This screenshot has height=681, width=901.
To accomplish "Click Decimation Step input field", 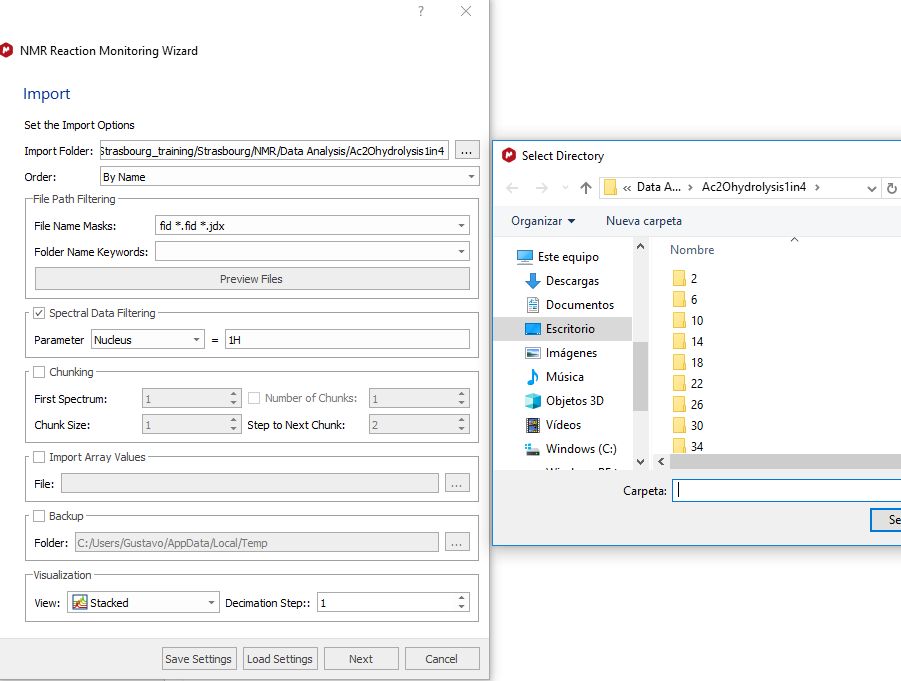I will tap(386, 602).
